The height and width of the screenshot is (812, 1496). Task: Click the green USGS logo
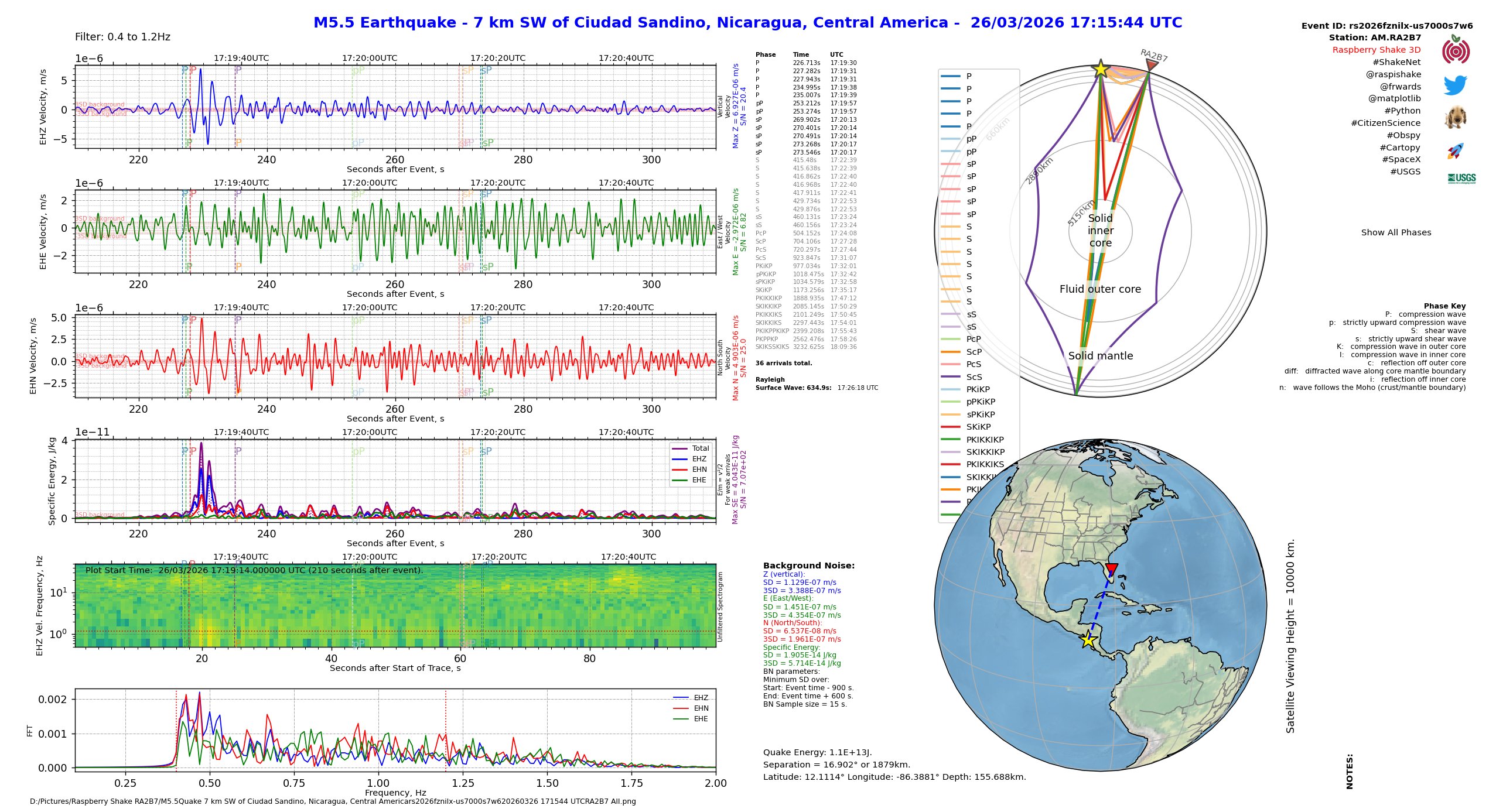[1461, 179]
